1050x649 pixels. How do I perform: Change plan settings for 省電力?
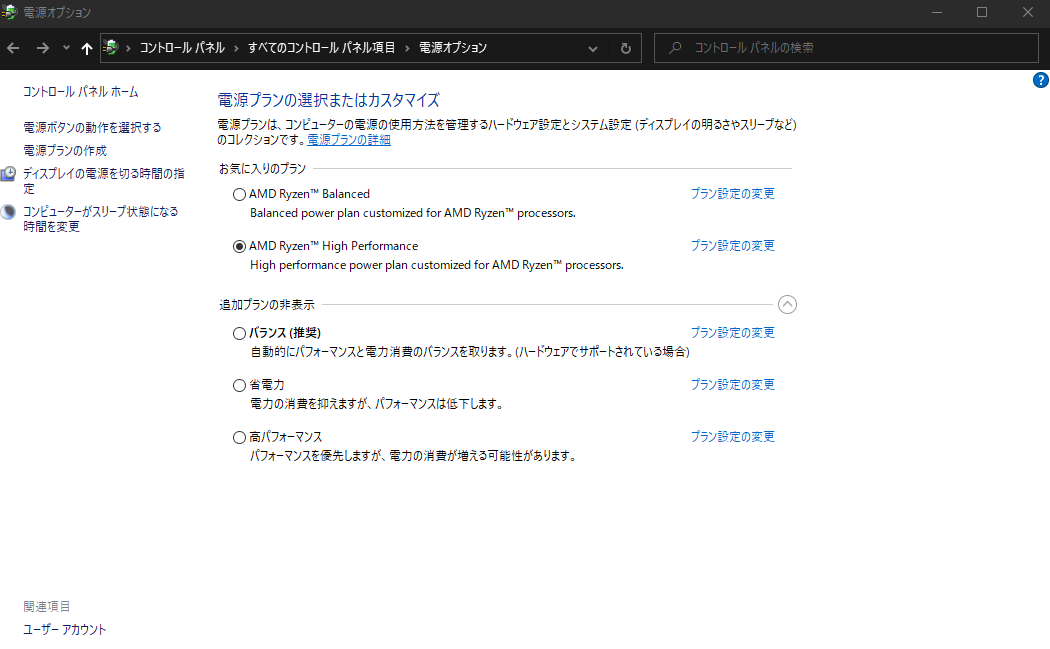click(733, 384)
